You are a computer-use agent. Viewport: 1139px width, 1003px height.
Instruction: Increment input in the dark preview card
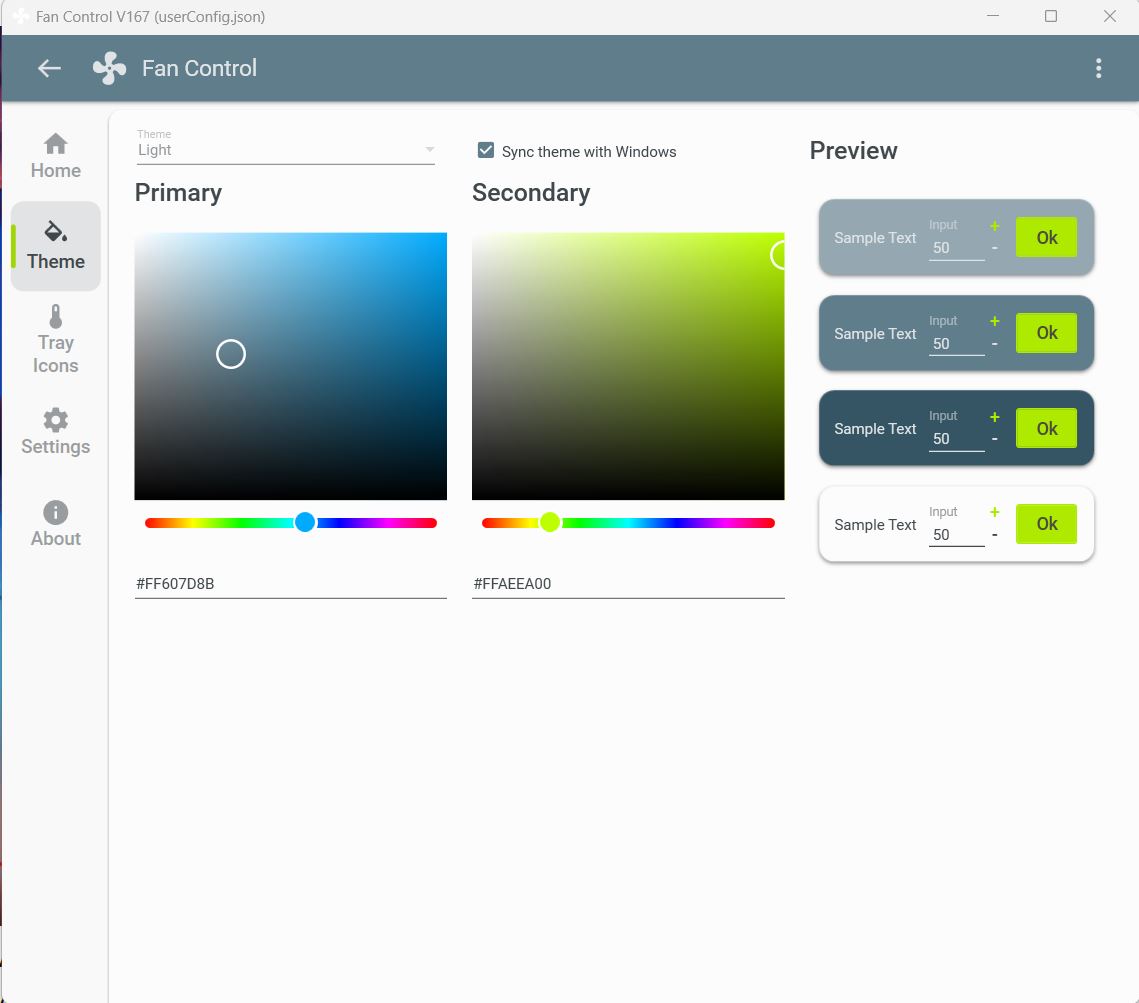point(994,417)
